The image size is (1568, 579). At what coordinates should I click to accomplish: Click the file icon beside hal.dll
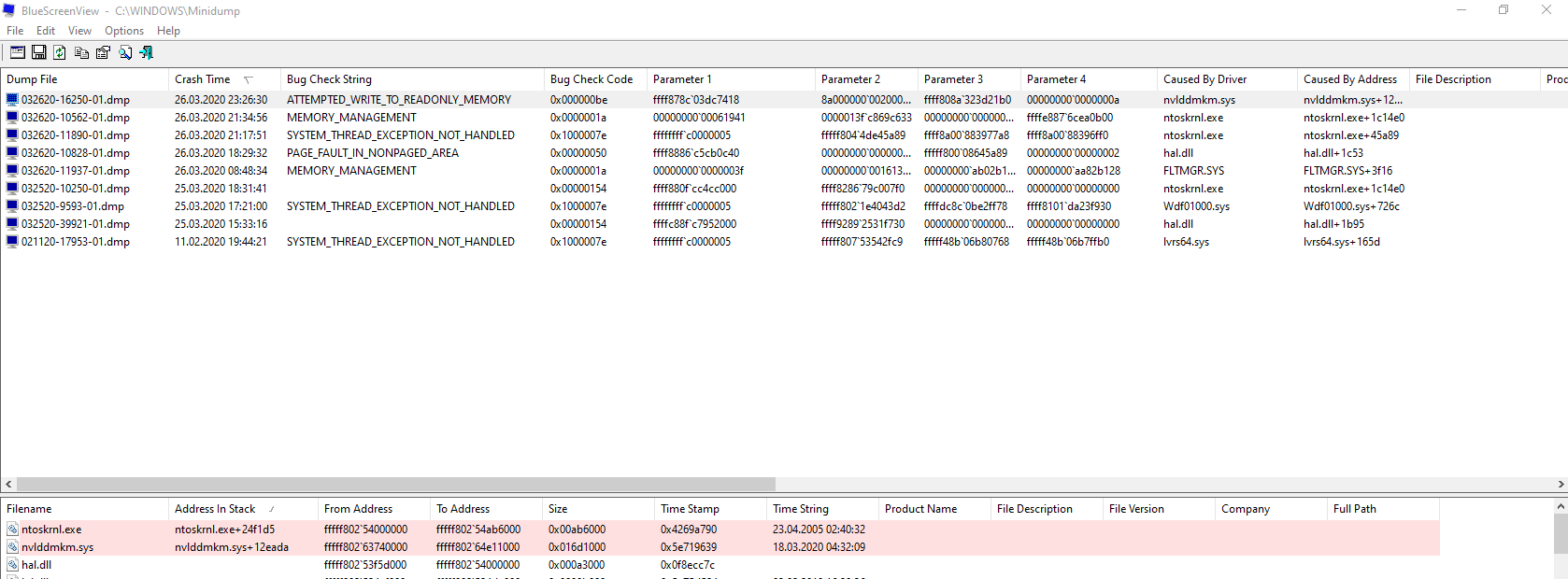coord(12,565)
